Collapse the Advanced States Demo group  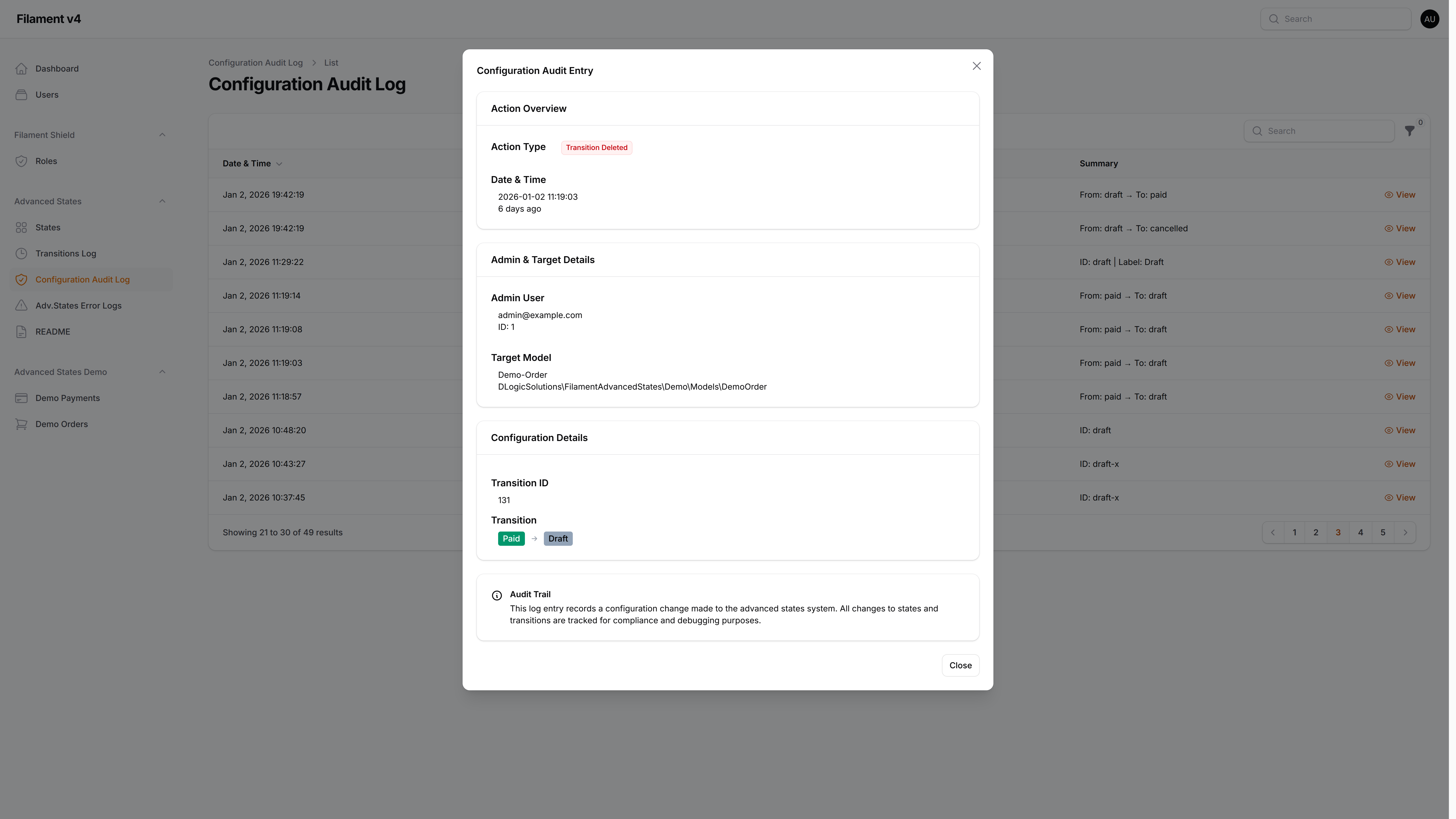tap(162, 371)
